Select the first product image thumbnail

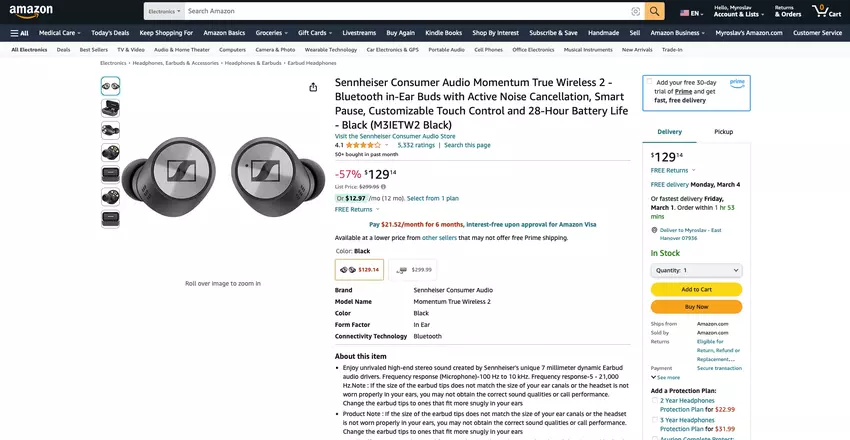pyautogui.click(x=110, y=86)
